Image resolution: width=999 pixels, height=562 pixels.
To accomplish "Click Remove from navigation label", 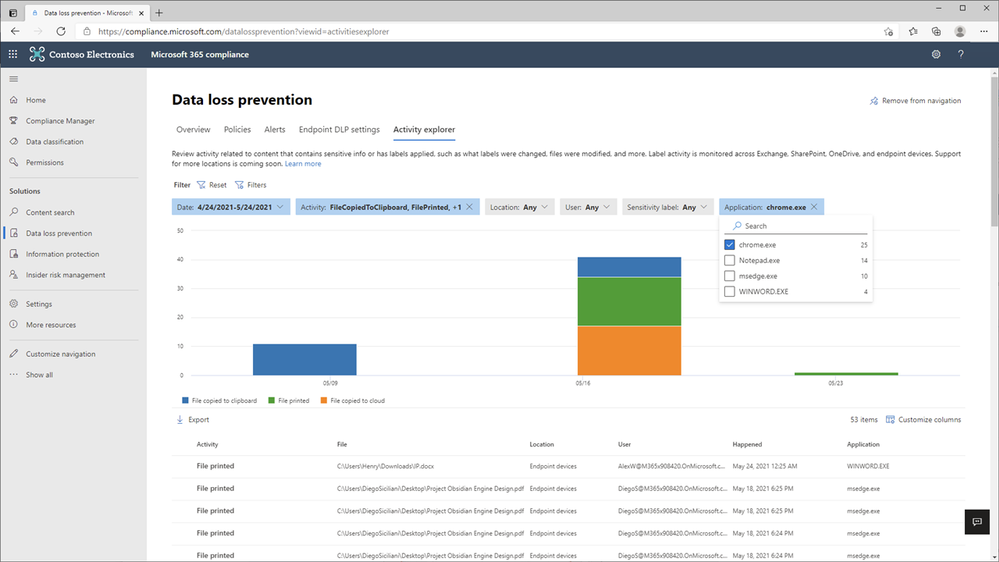I will (921, 101).
